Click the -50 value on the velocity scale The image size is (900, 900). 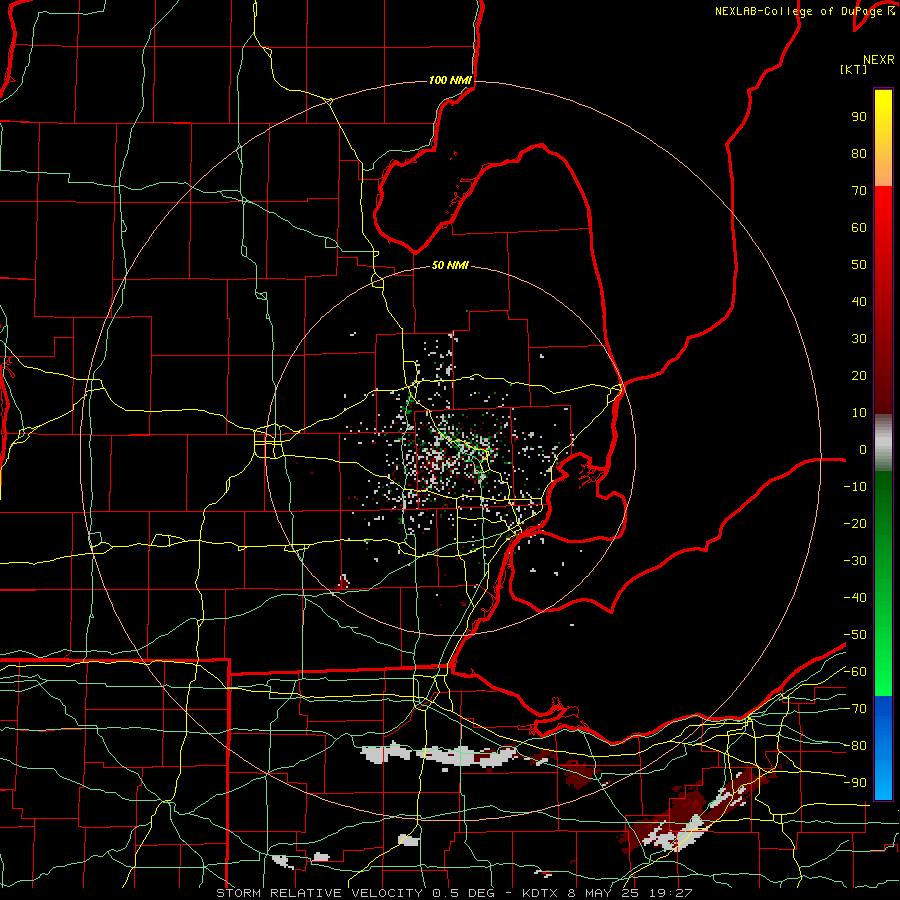[855, 635]
